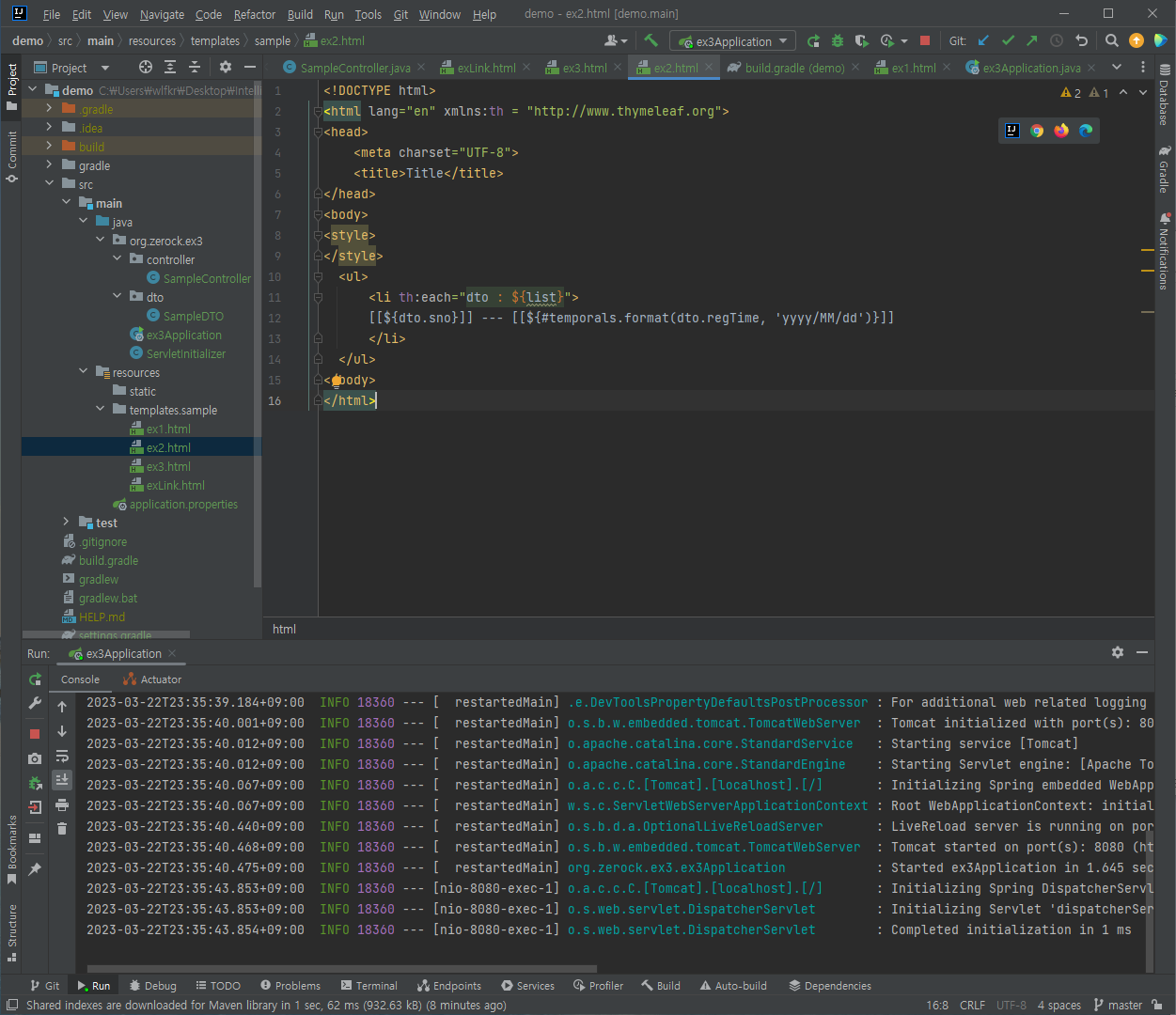Click UTF-8 encoding in status bar
1176x1015 pixels.
click(x=1011, y=1005)
